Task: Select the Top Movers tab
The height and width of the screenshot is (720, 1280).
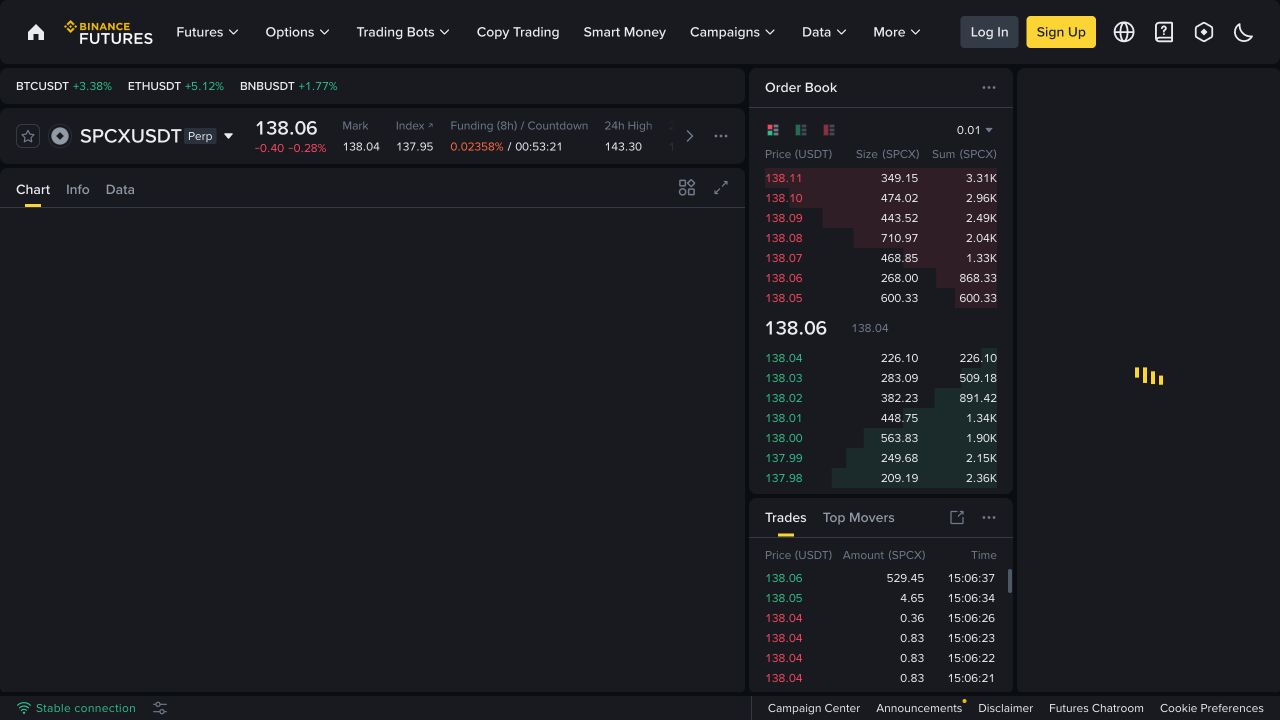Action: tap(859, 517)
